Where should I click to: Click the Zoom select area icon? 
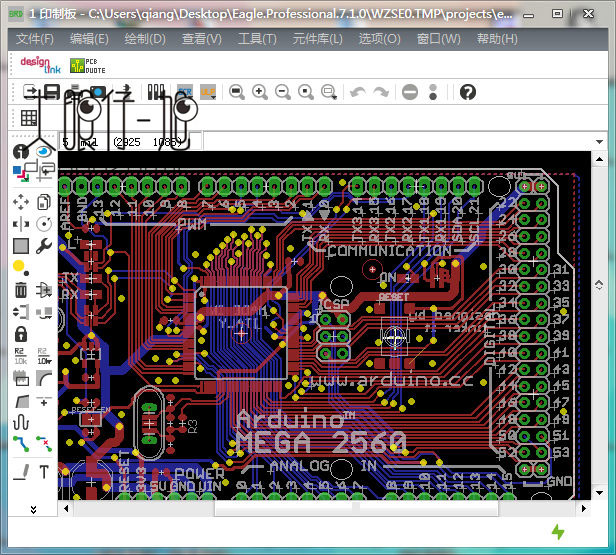pos(329,92)
